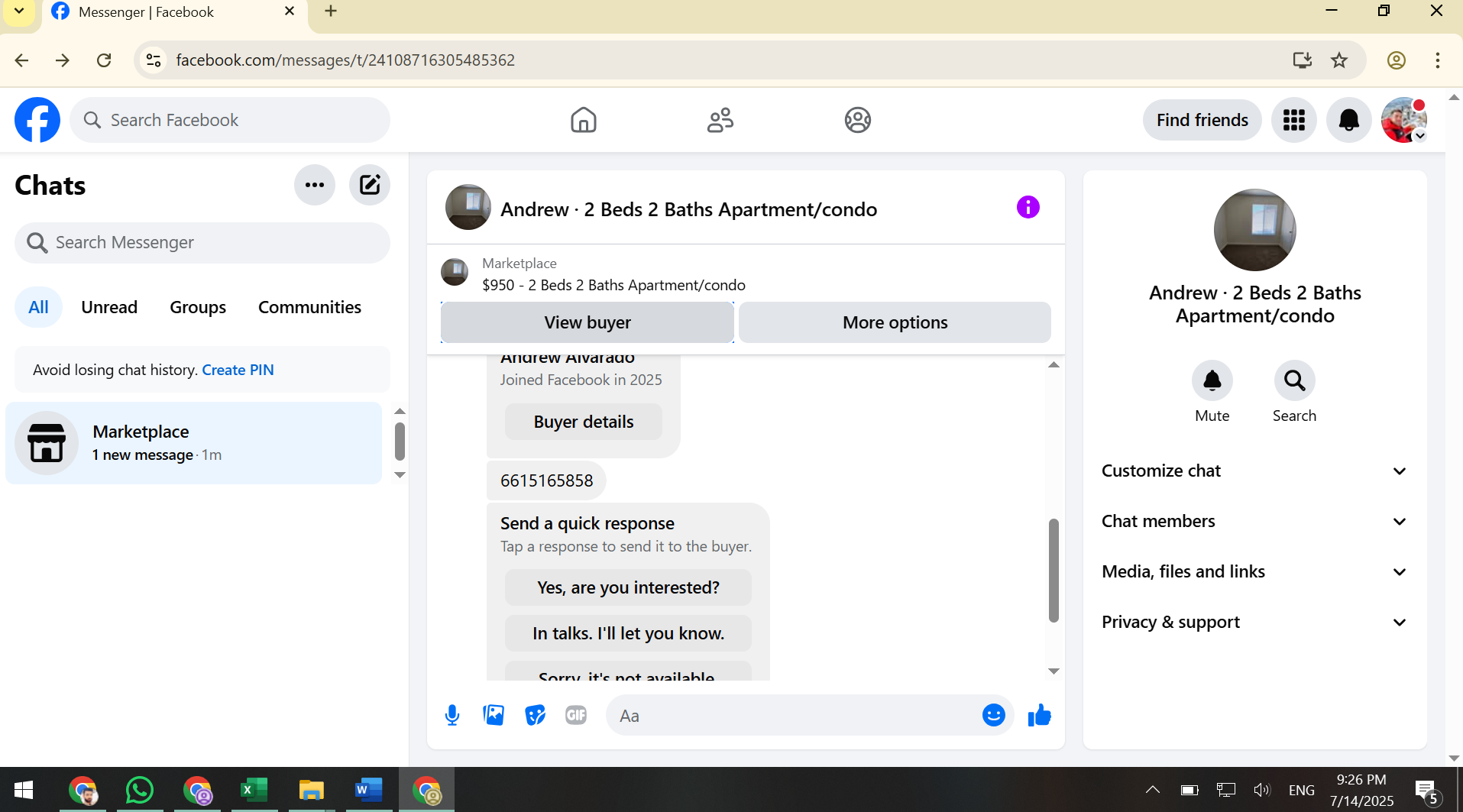Open the Facebook logo home link
Screen dimensions: 1463x812
click(37, 120)
